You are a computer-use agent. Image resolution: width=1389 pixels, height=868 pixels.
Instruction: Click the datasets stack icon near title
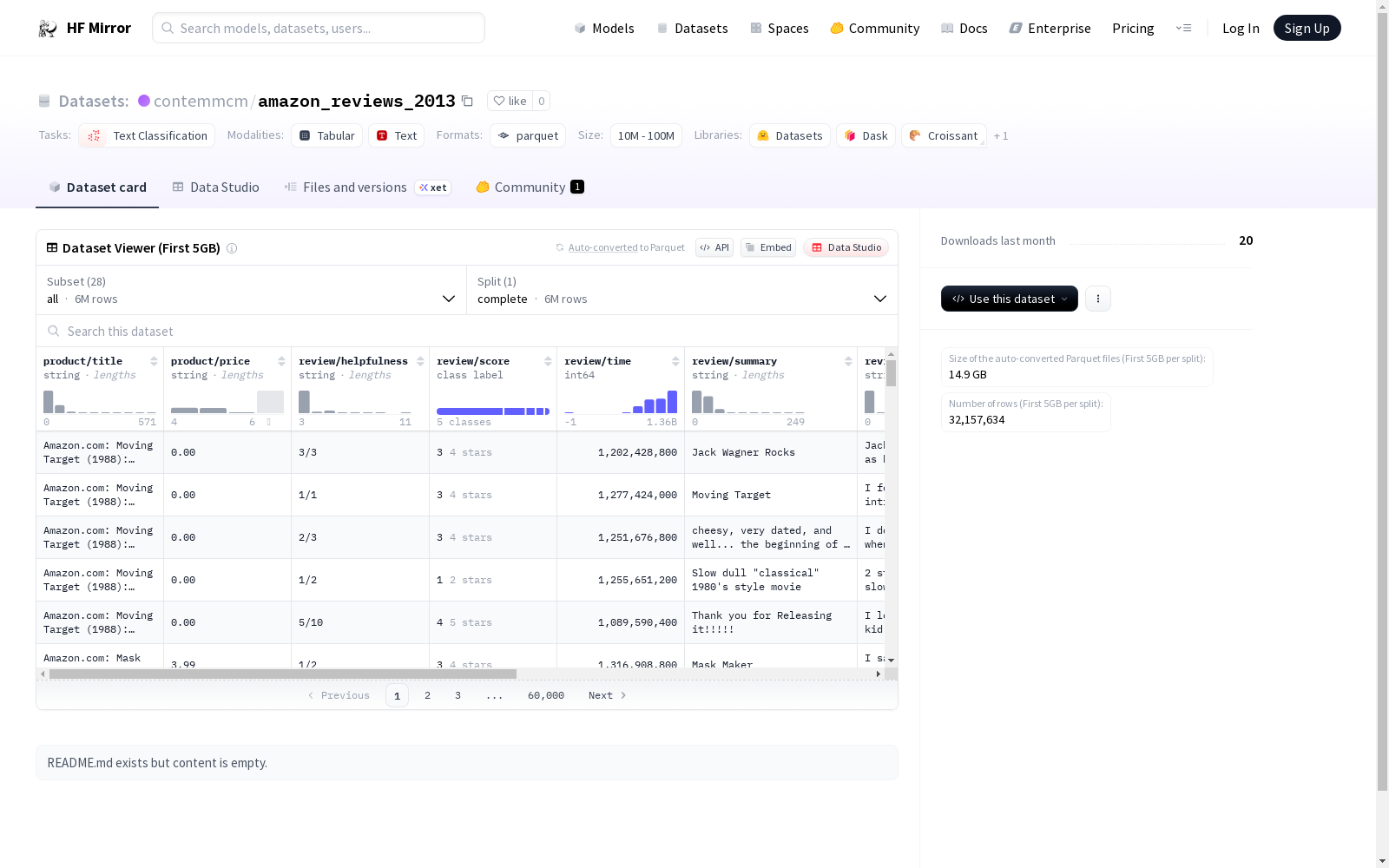coord(44,102)
